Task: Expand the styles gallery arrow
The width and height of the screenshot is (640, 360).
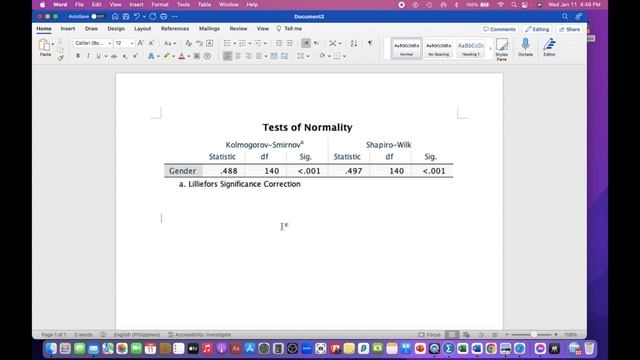Action: point(490,49)
